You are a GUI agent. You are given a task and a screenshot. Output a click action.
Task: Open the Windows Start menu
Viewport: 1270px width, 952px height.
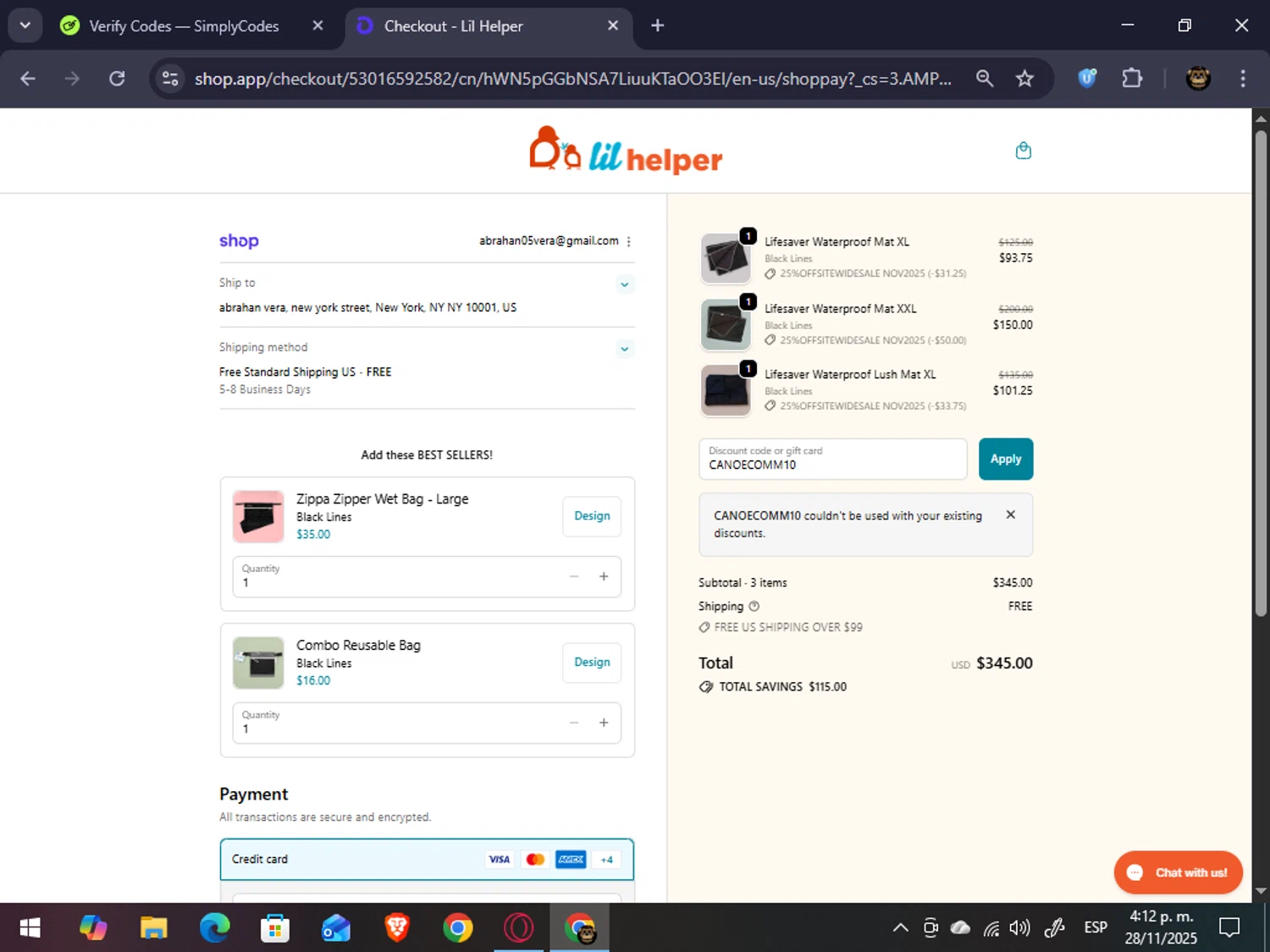(x=30, y=928)
